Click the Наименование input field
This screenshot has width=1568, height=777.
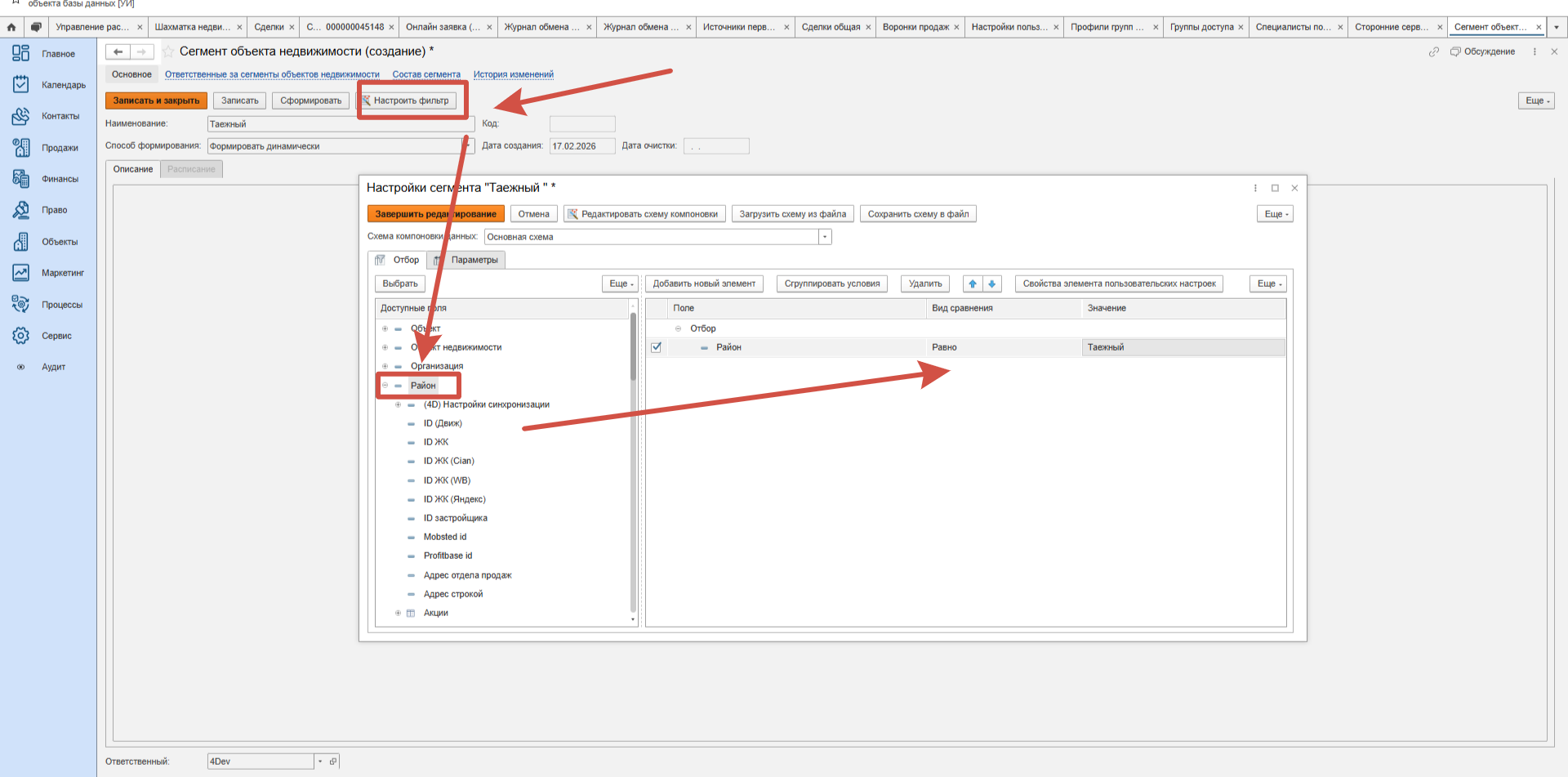340,124
